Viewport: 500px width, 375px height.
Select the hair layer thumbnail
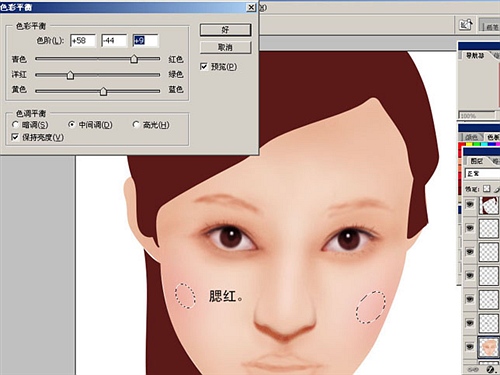(489, 205)
